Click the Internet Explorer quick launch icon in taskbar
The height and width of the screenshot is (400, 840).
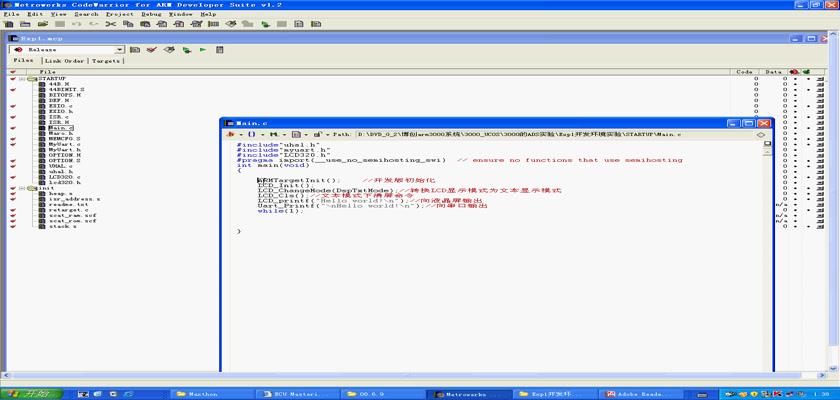click(x=129, y=394)
